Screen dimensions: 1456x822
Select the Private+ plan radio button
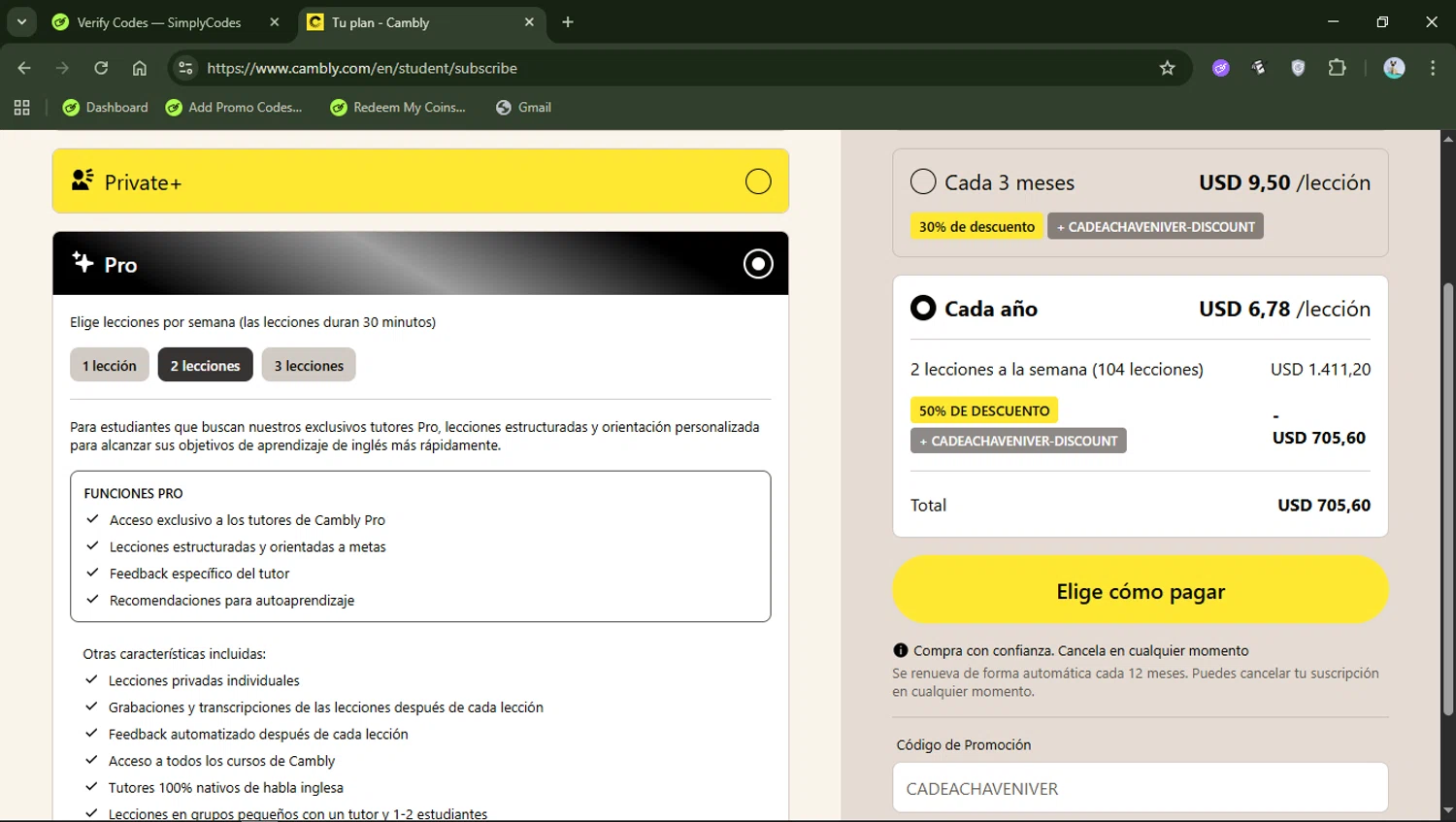click(x=758, y=181)
